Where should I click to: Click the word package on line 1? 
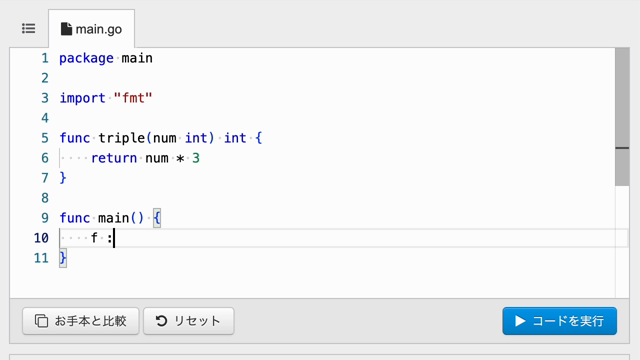click(x=86, y=58)
